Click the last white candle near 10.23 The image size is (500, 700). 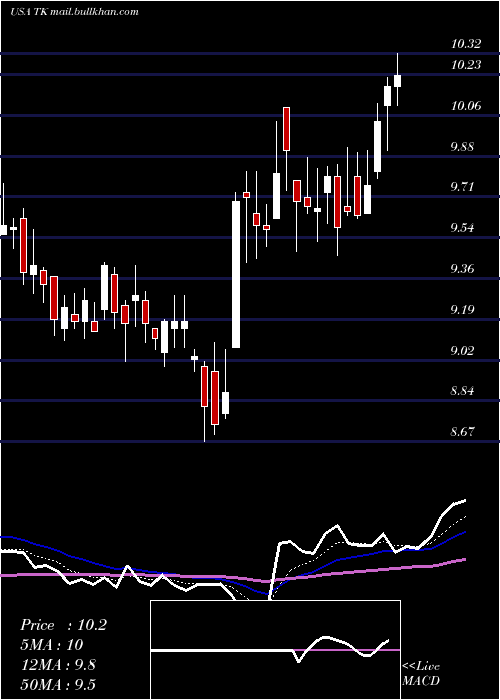(397, 81)
